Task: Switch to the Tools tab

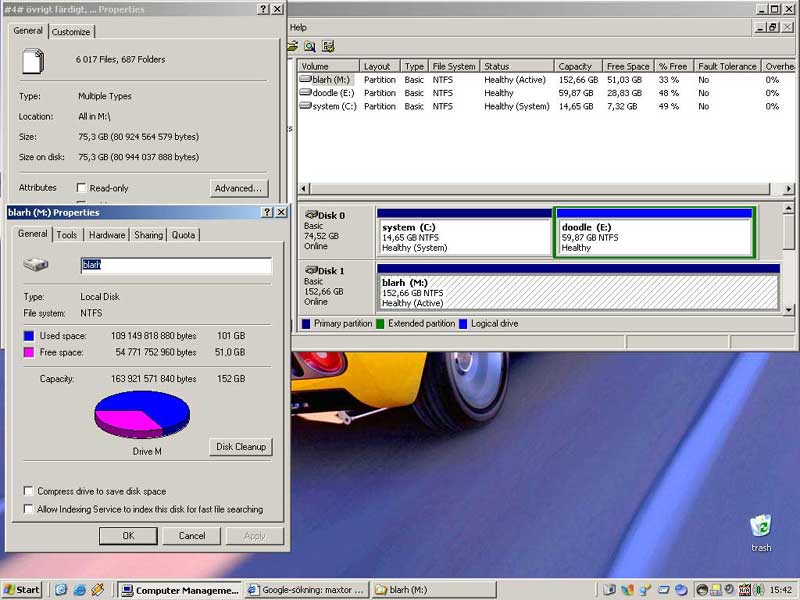Action: click(67, 235)
